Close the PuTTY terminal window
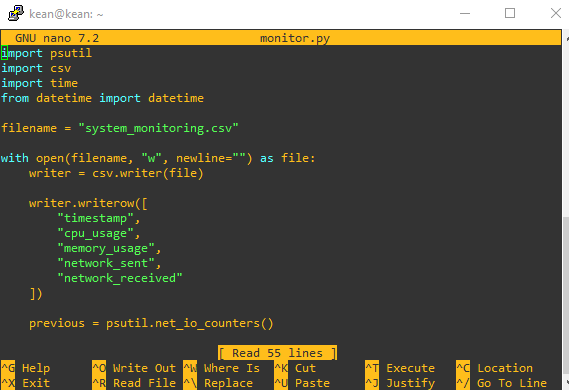This screenshot has height=390, width=569. pyautogui.click(x=556, y=13)
